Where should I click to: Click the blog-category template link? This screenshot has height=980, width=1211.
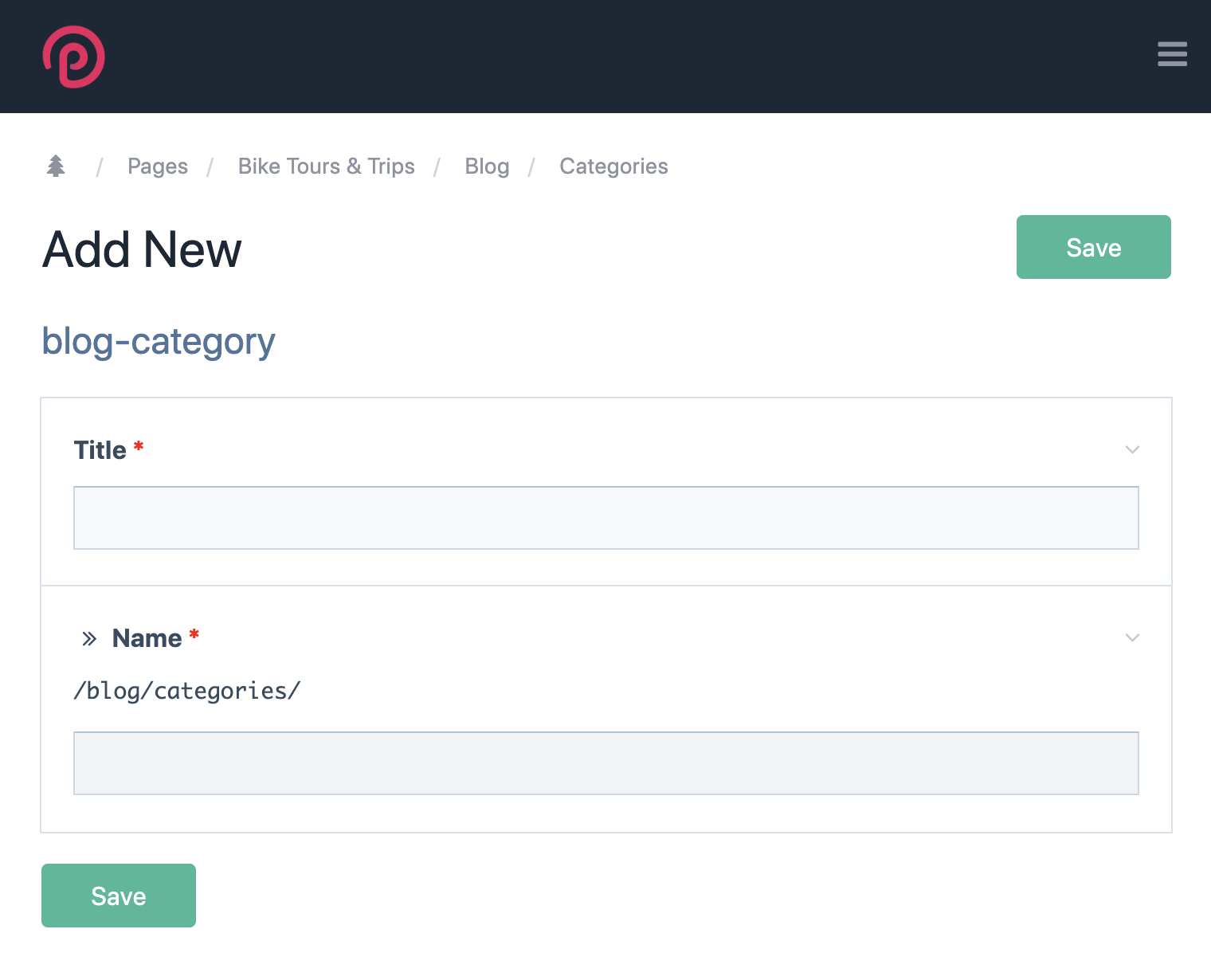tap(158, 341)
